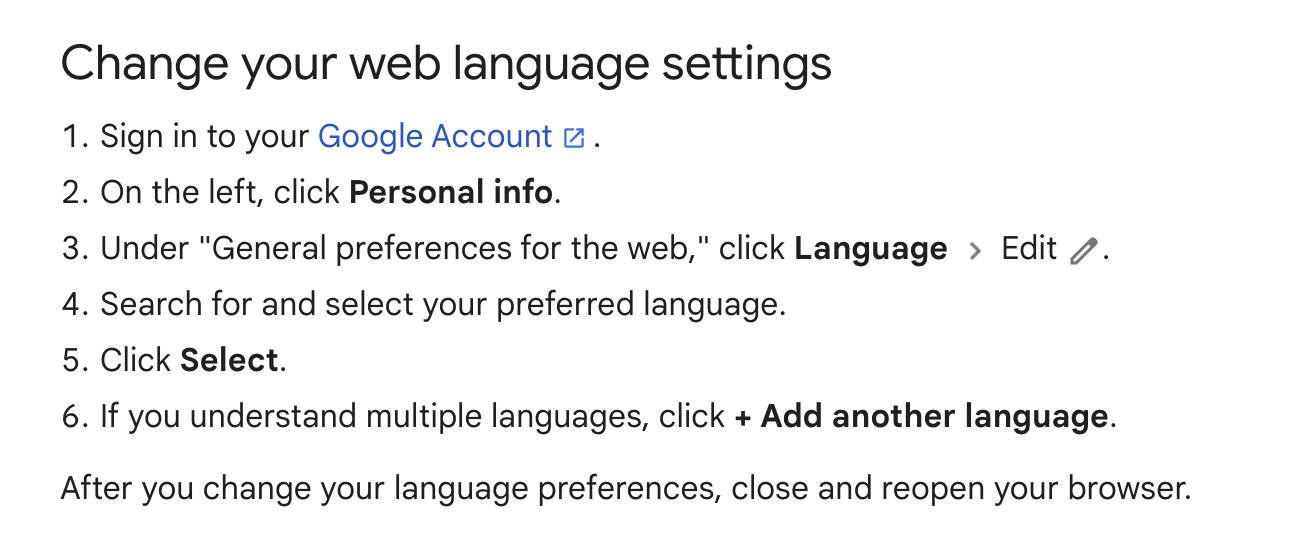Click the bold Personal info text
The width and height of the screenshot is (1298, 550).
click(451, 192)
